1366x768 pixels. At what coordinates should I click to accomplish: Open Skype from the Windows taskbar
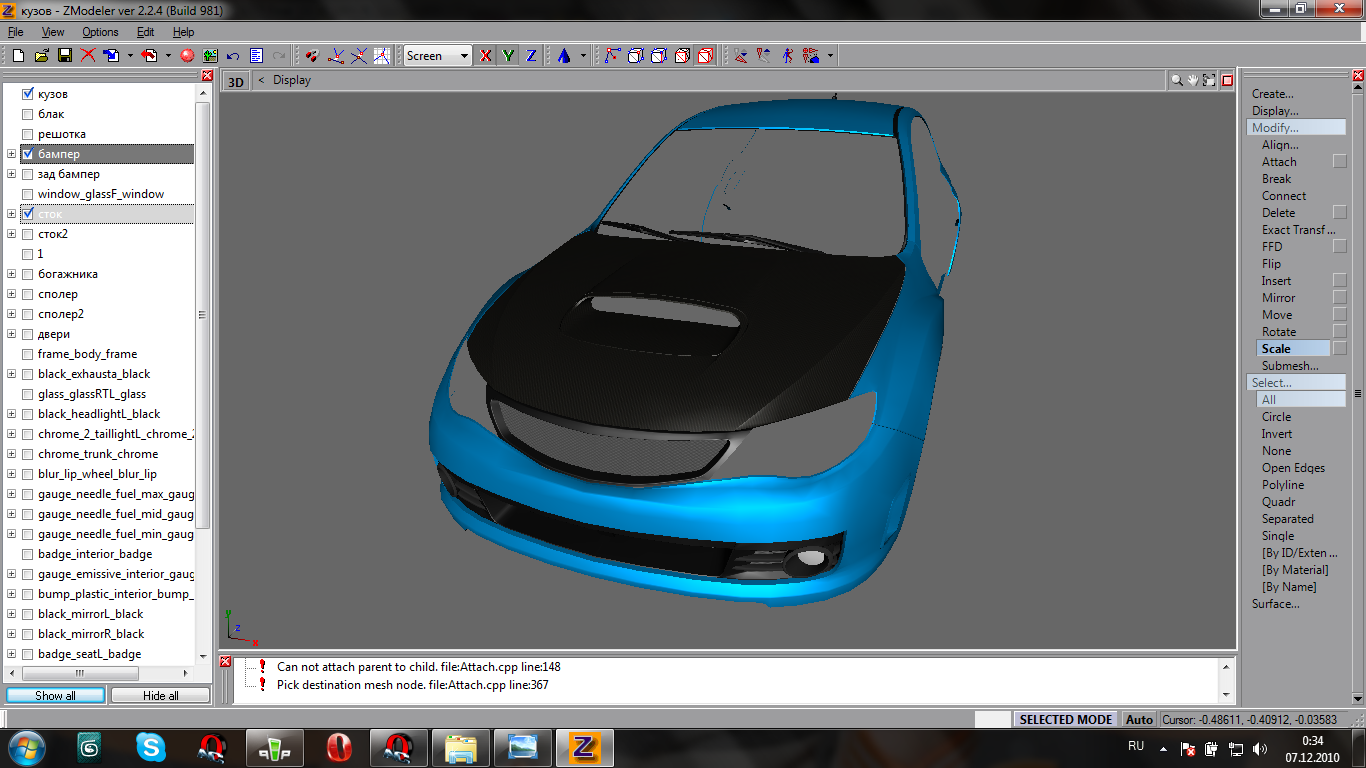tap(151, 747)
